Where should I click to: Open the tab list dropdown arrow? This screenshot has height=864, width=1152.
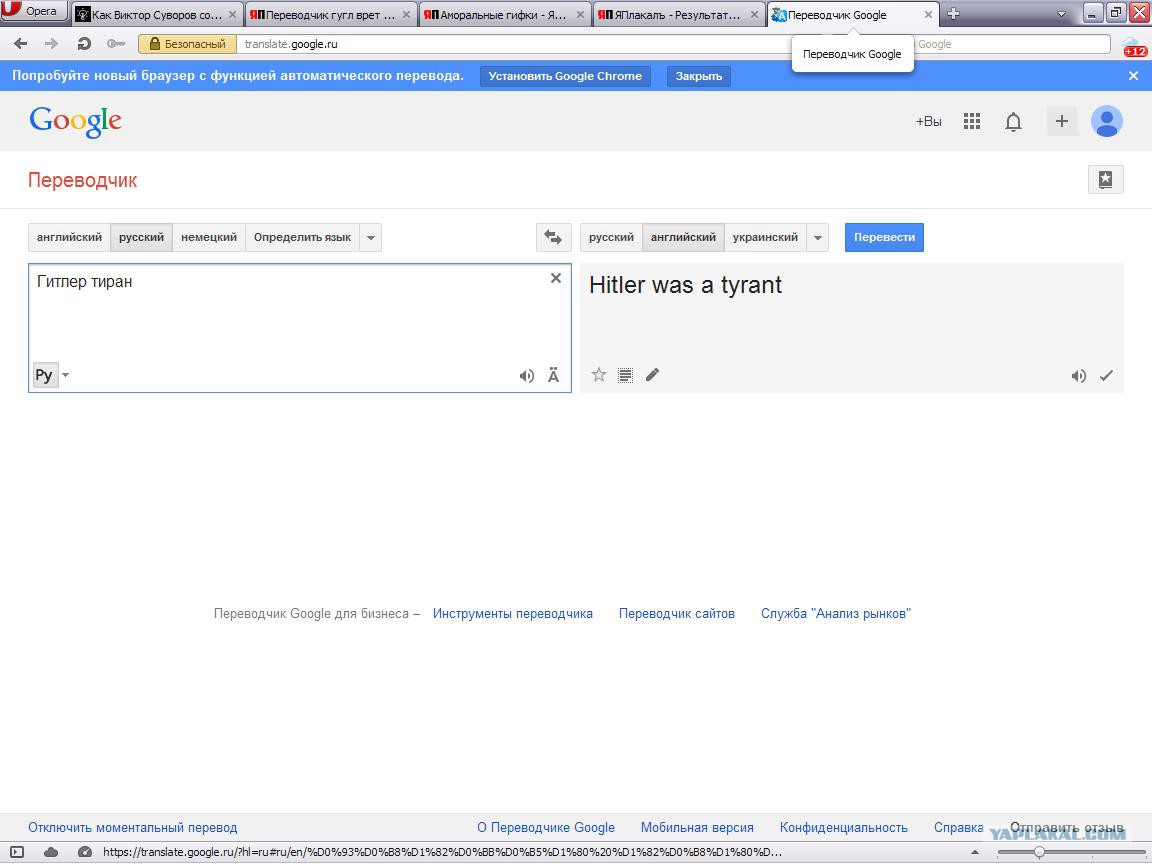pos(1061,14)
